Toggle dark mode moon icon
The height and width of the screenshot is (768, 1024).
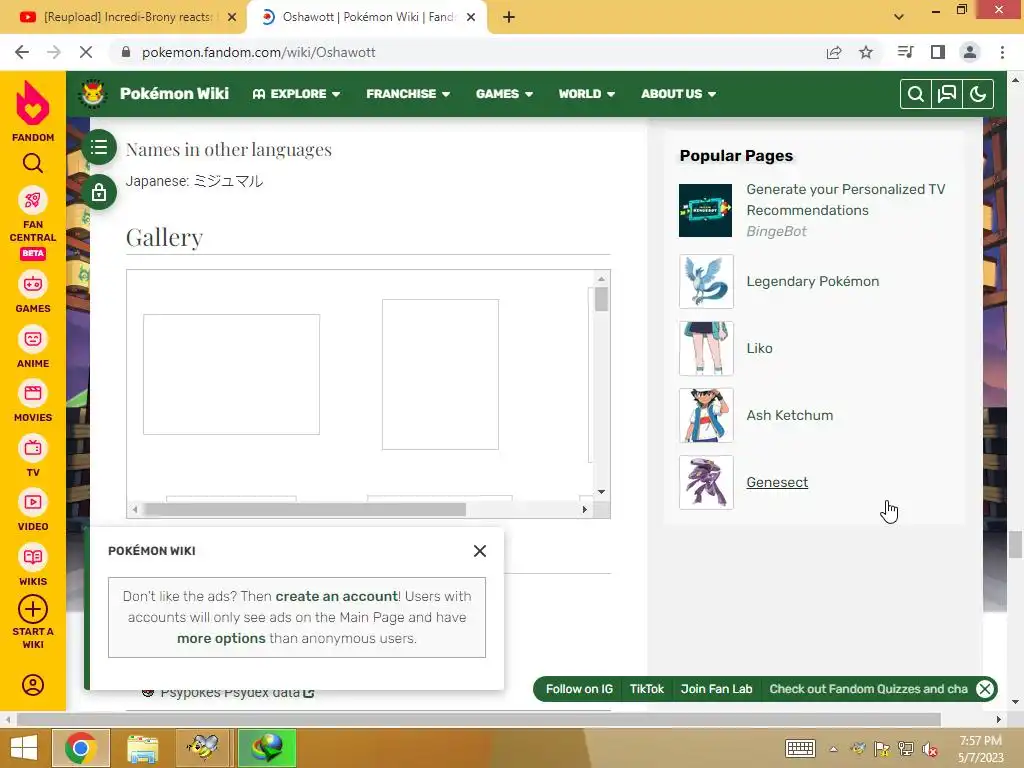[978, 94]
